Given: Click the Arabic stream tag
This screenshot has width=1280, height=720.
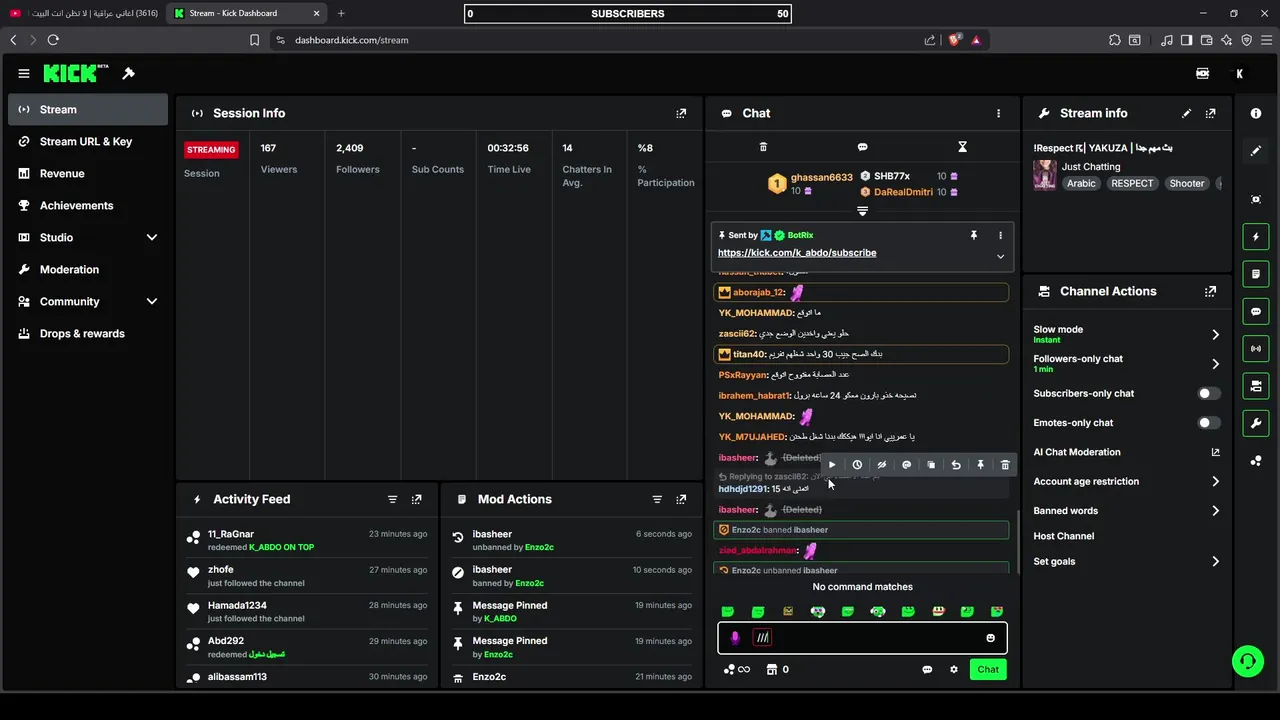Looking at the screenshot, I should (x=1081, y=184).
